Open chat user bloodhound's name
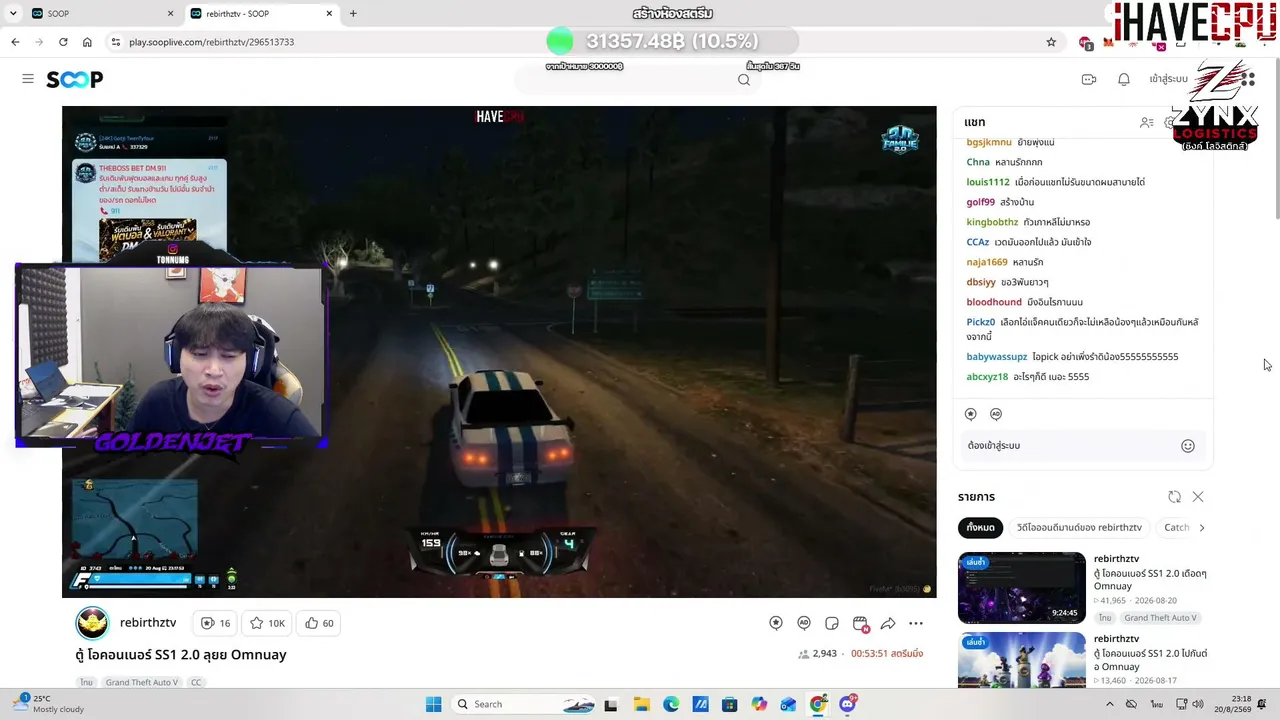The height and width of the screenshot is (720, 1280). click(x=994, y=302)
